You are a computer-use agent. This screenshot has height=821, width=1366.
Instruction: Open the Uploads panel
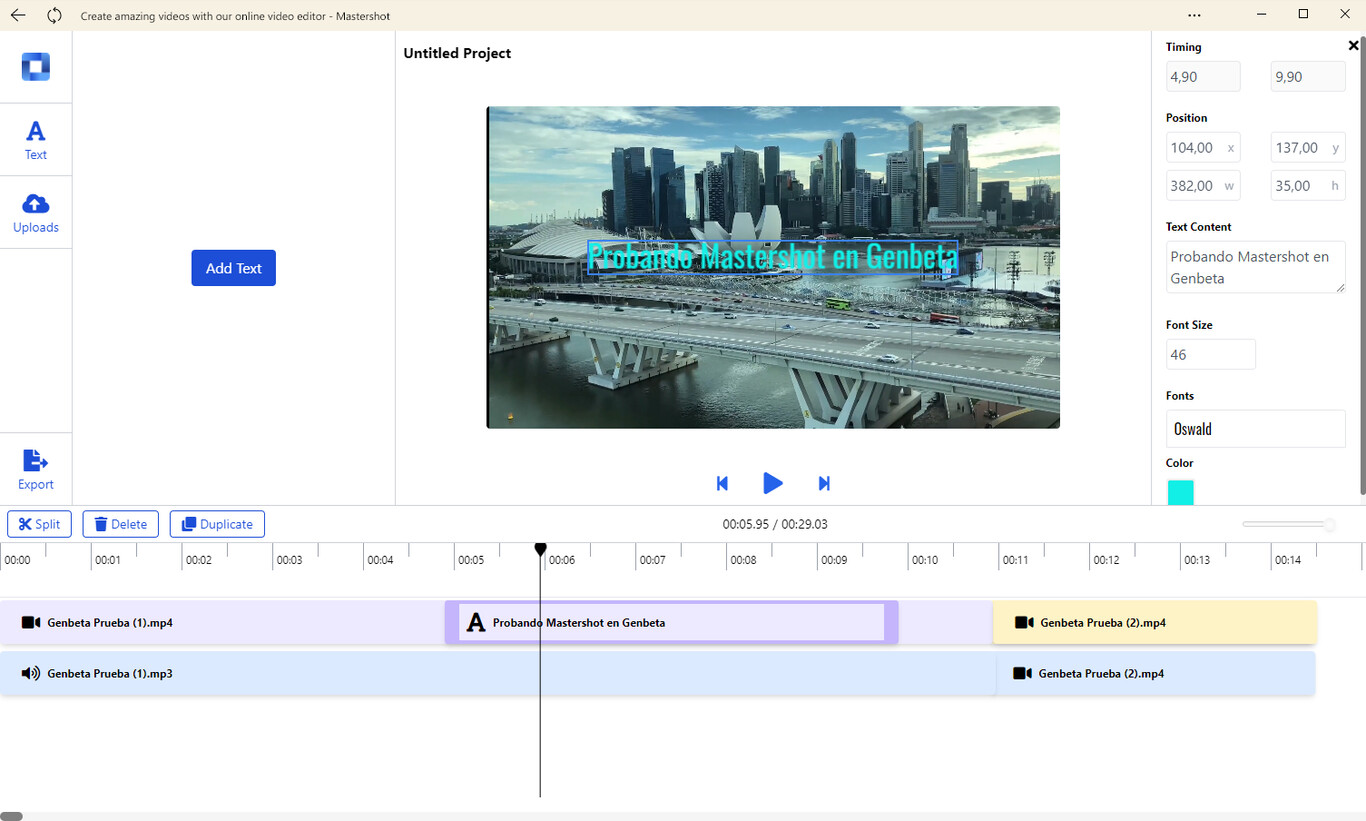(x=36, y=212)
